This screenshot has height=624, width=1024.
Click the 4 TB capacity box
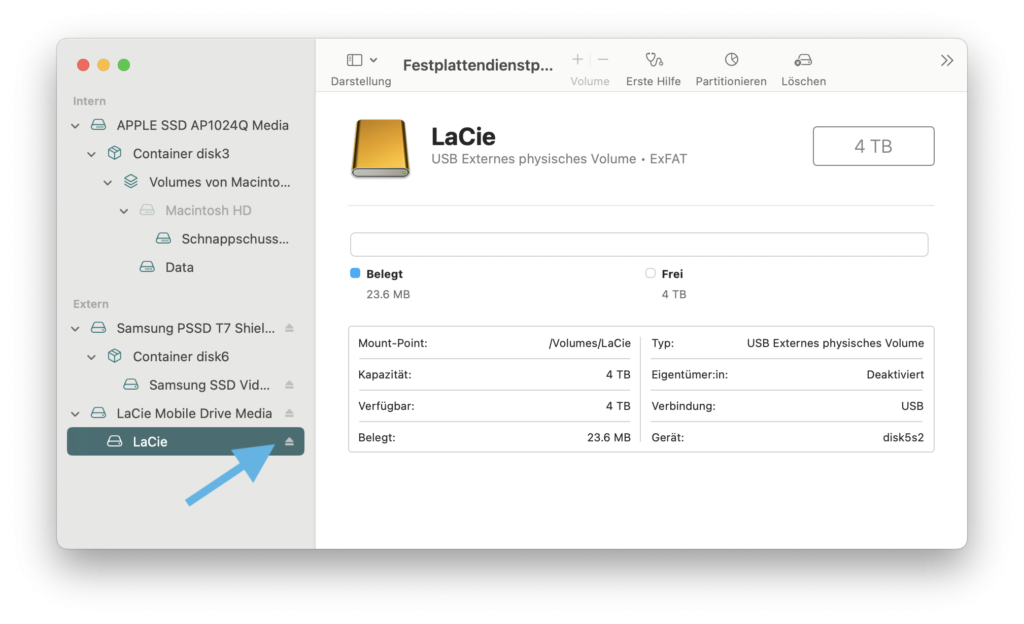873,146
